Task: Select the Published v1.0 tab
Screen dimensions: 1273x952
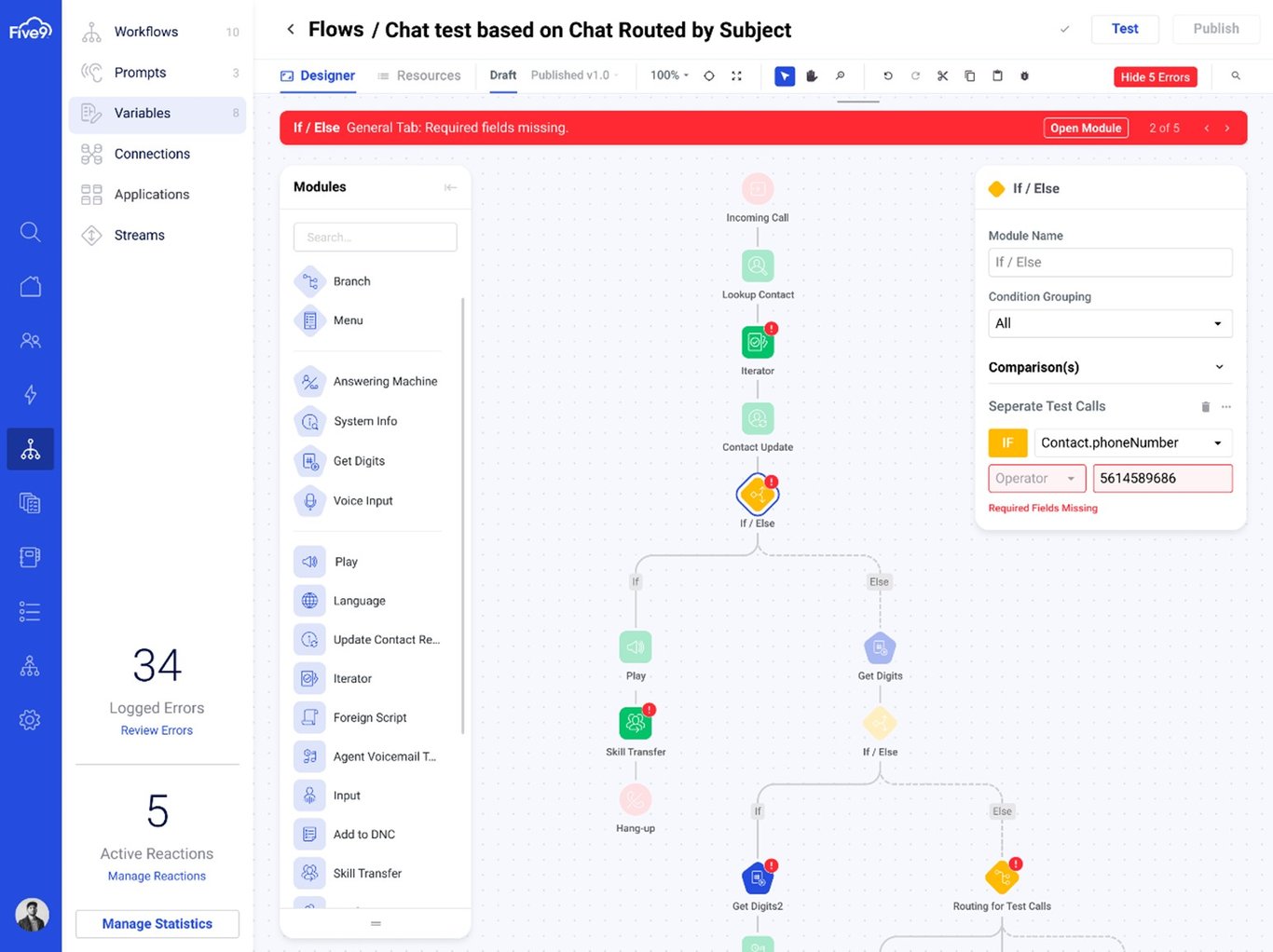Action: 569,75
